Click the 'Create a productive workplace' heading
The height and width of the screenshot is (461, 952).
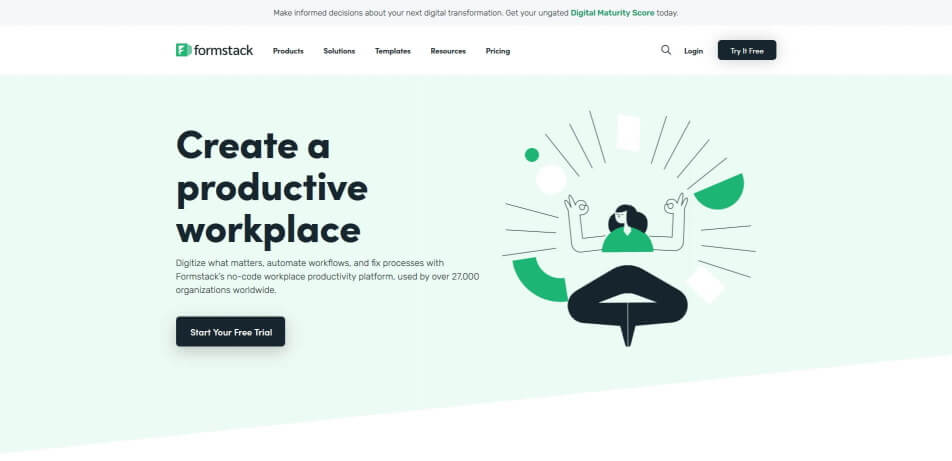click(272, 188)
